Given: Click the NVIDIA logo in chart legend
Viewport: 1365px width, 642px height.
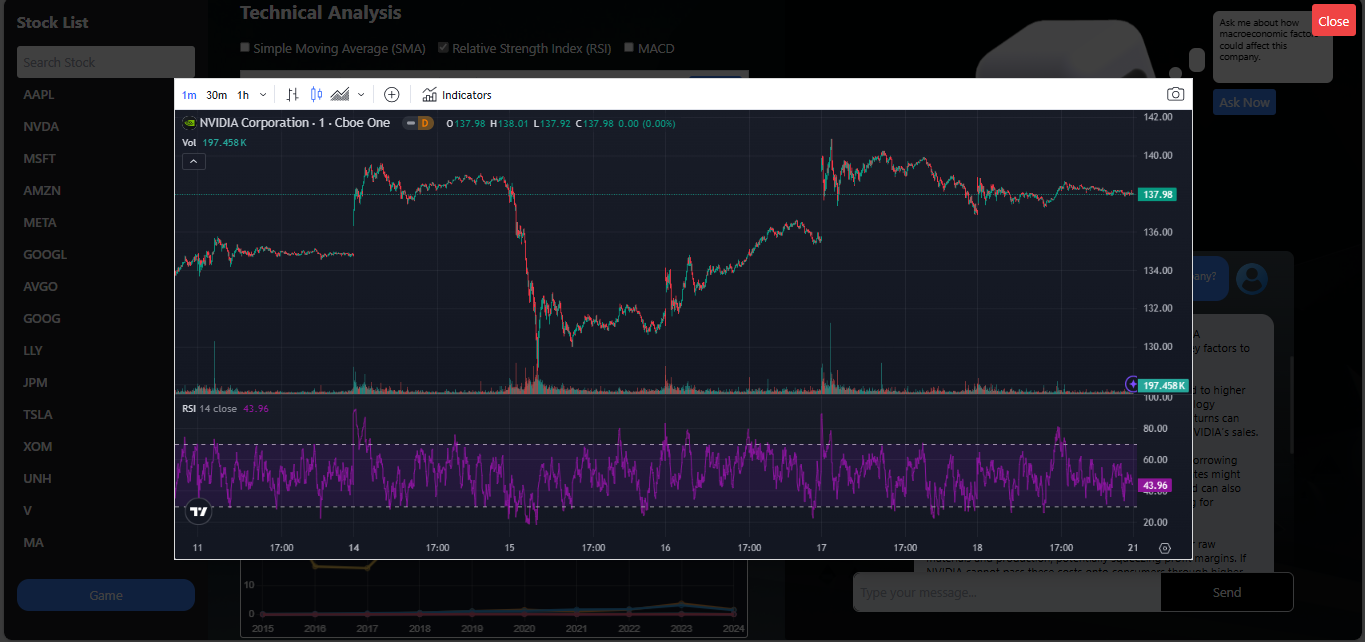Looking at the screenshot, I should click(x=189, y=123).
